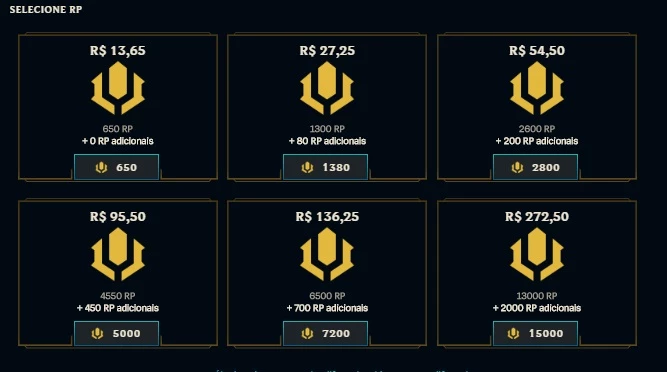
Task: Click the large RP emblem in R$ 95,50 card
Action: (x=118, y=254)
